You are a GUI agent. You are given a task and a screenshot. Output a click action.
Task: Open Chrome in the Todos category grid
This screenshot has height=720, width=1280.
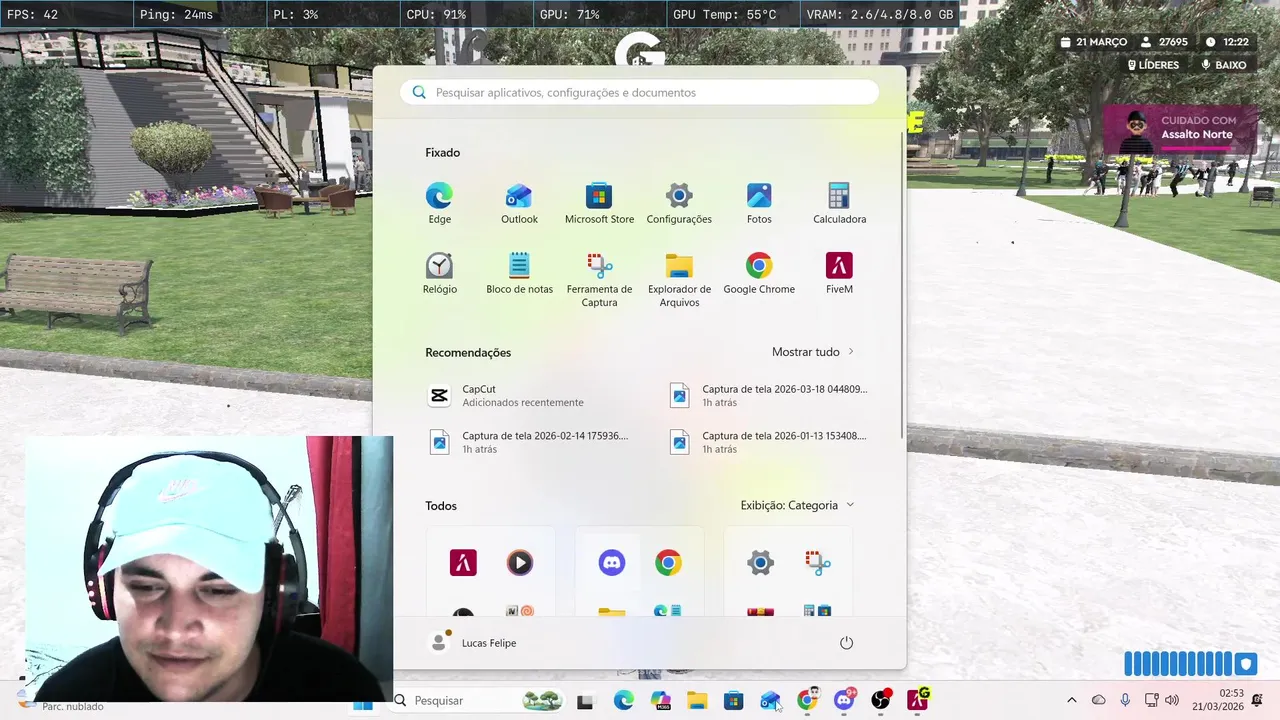[668, 563]
